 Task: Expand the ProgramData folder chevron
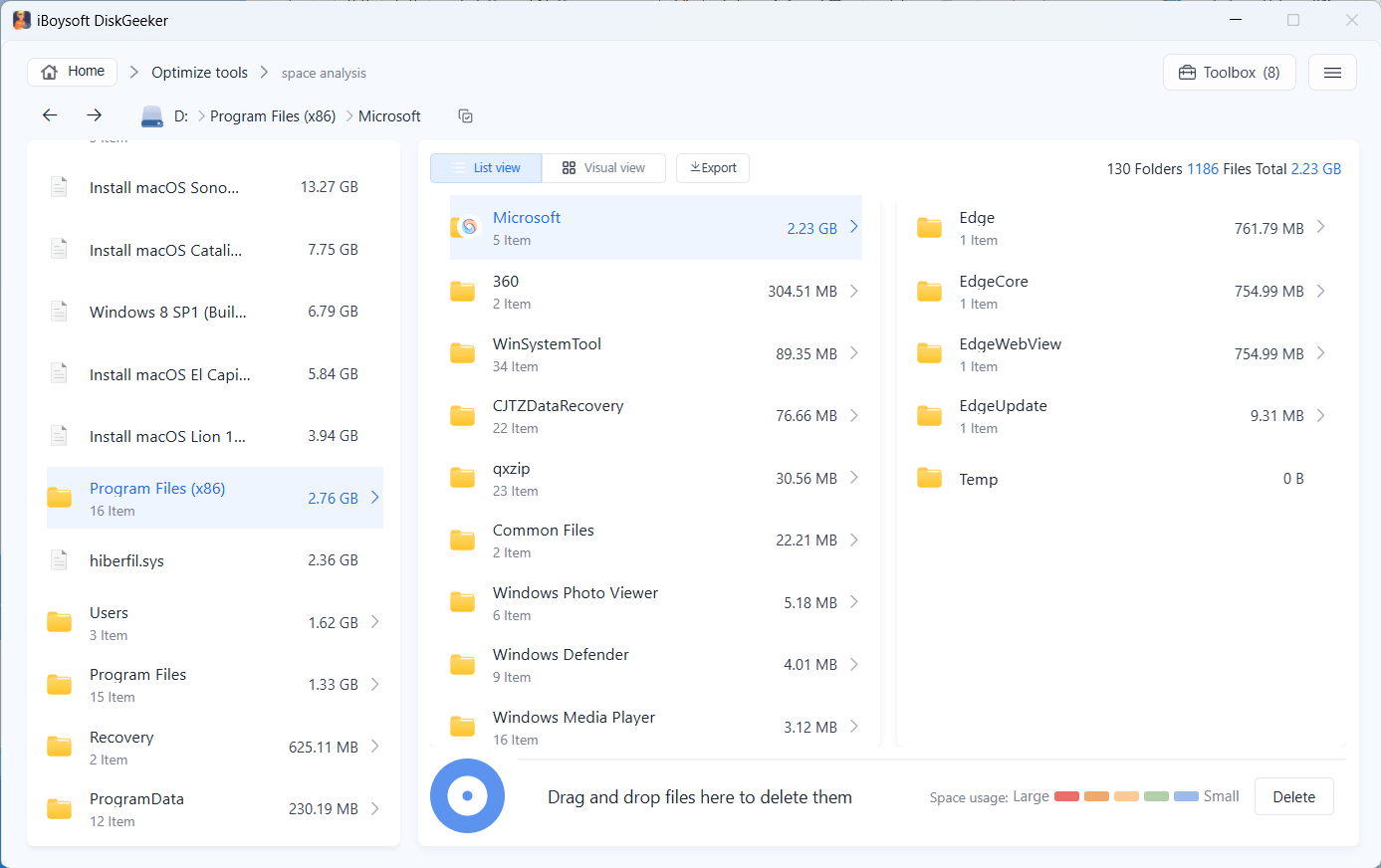(375, 808)
